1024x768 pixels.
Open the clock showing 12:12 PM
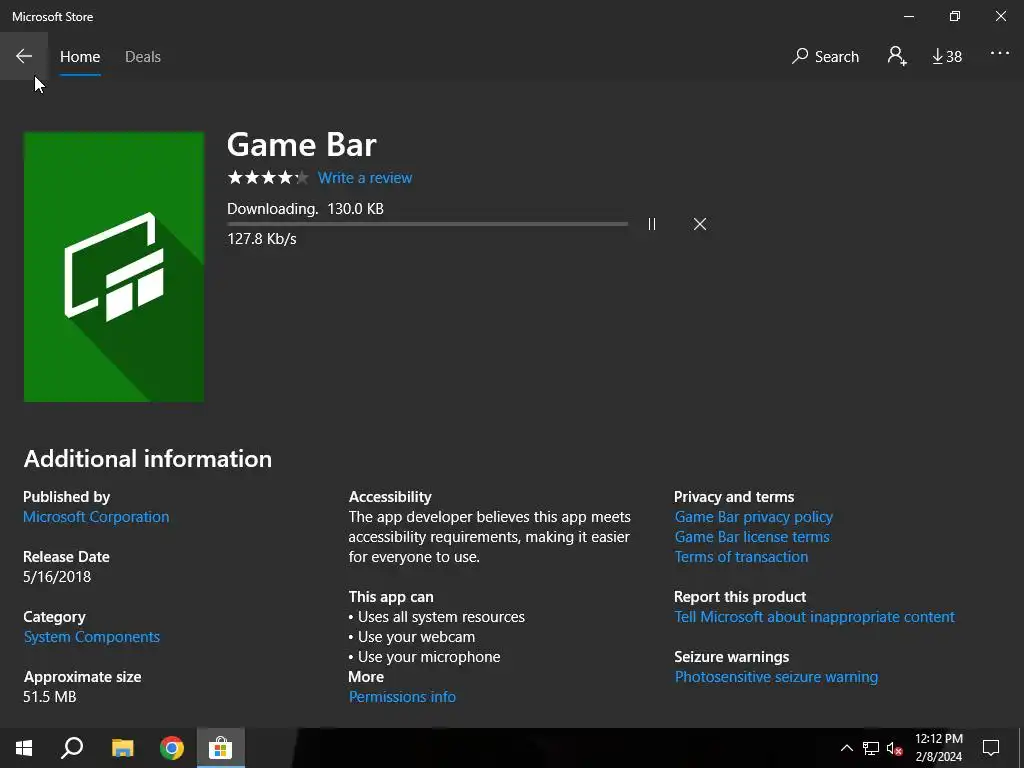pyautogui.click(x=939, y=748)
